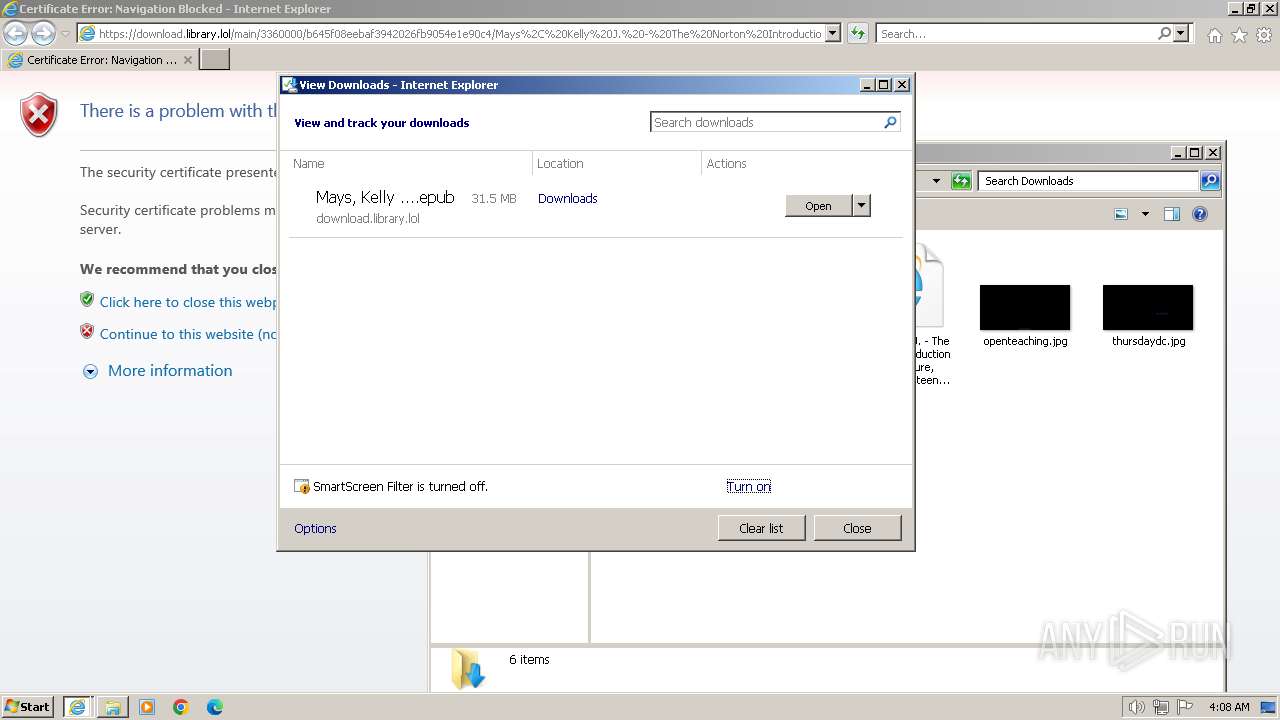
Task: Click the red shield certificate error icon
Action: point(39,115)
